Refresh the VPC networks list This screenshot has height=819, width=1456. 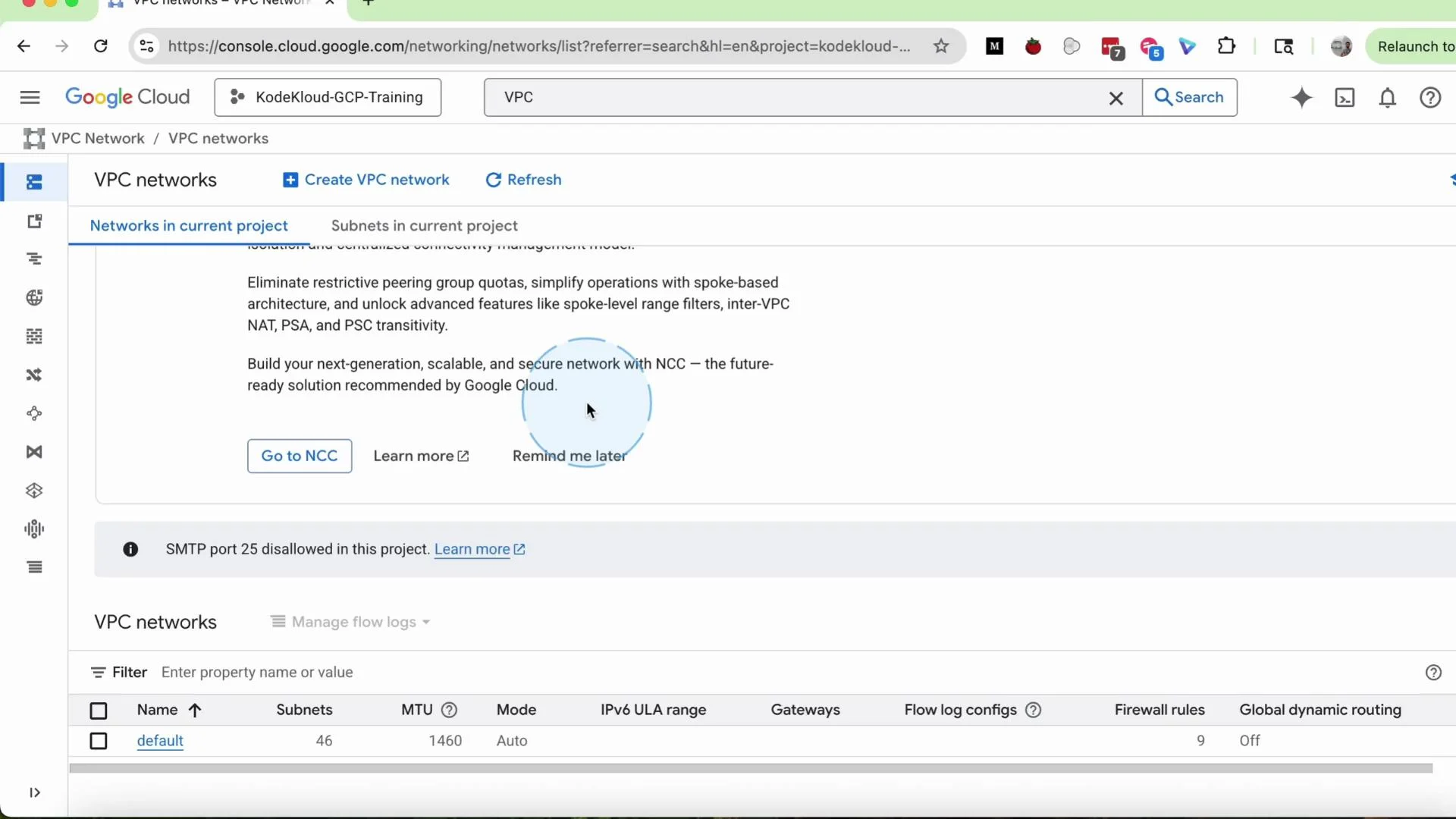click(523, 180)
